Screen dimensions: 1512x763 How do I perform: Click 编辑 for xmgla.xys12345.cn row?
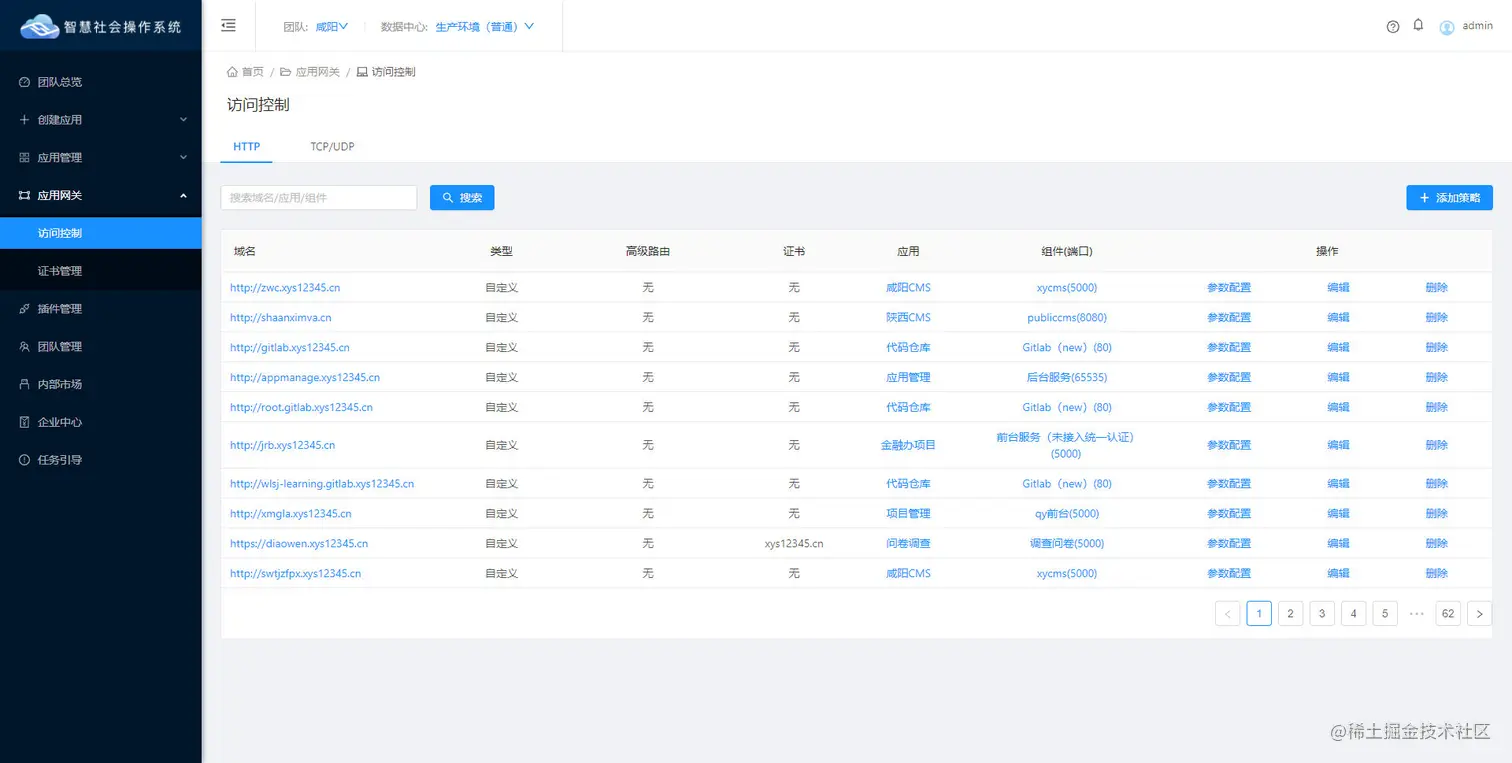[x=1338, y=514]
